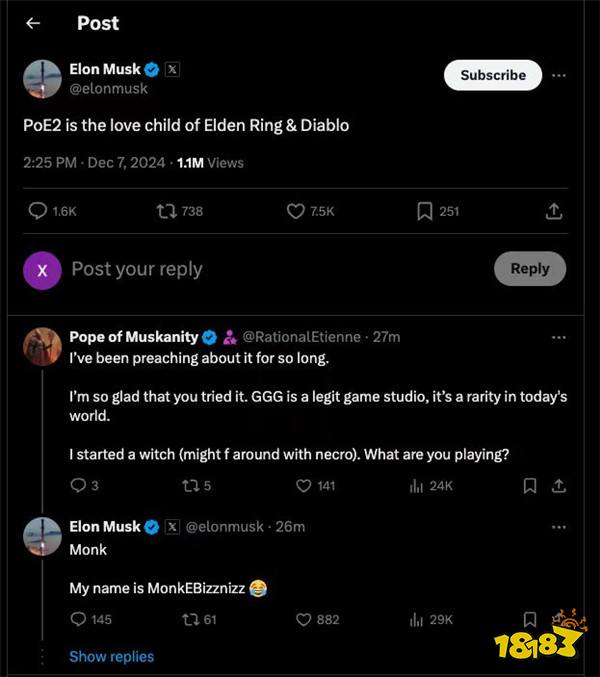The width and height of the screenshot is (600, 677).
Task: Share the main post via the upload icon
Action: click(554, 211)
